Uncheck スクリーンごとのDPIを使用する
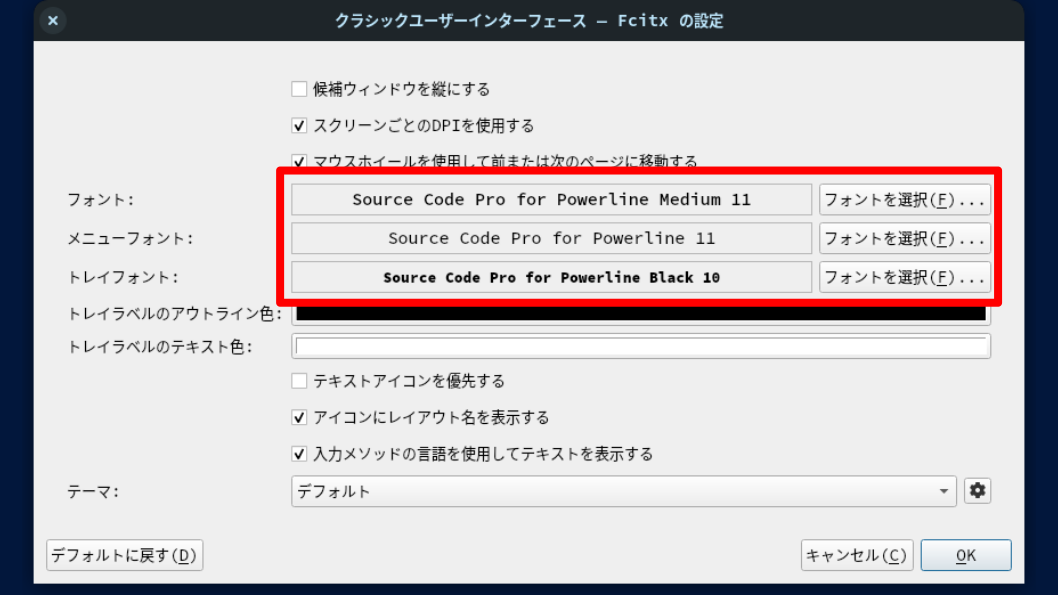1058x595 pixels. [299, 126]
